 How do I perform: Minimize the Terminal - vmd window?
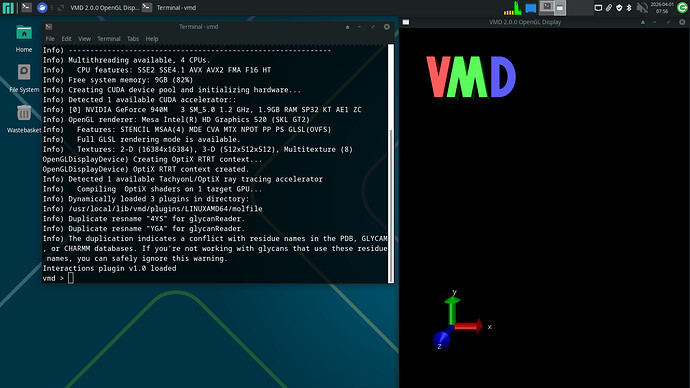coord(360,27)
